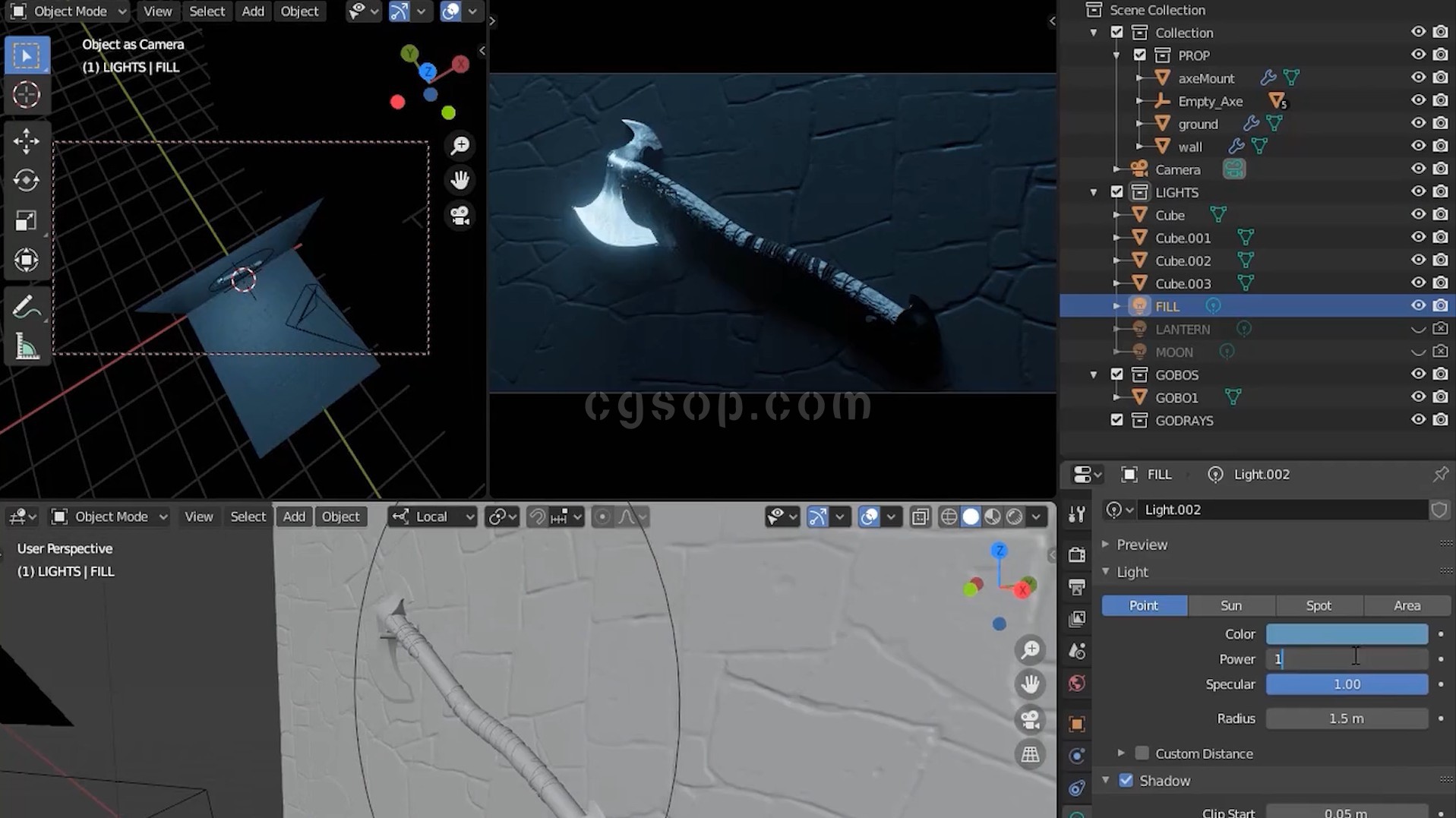Toggle visibility of Camera object
The image size is (1456, 818).
[1418, 169]
